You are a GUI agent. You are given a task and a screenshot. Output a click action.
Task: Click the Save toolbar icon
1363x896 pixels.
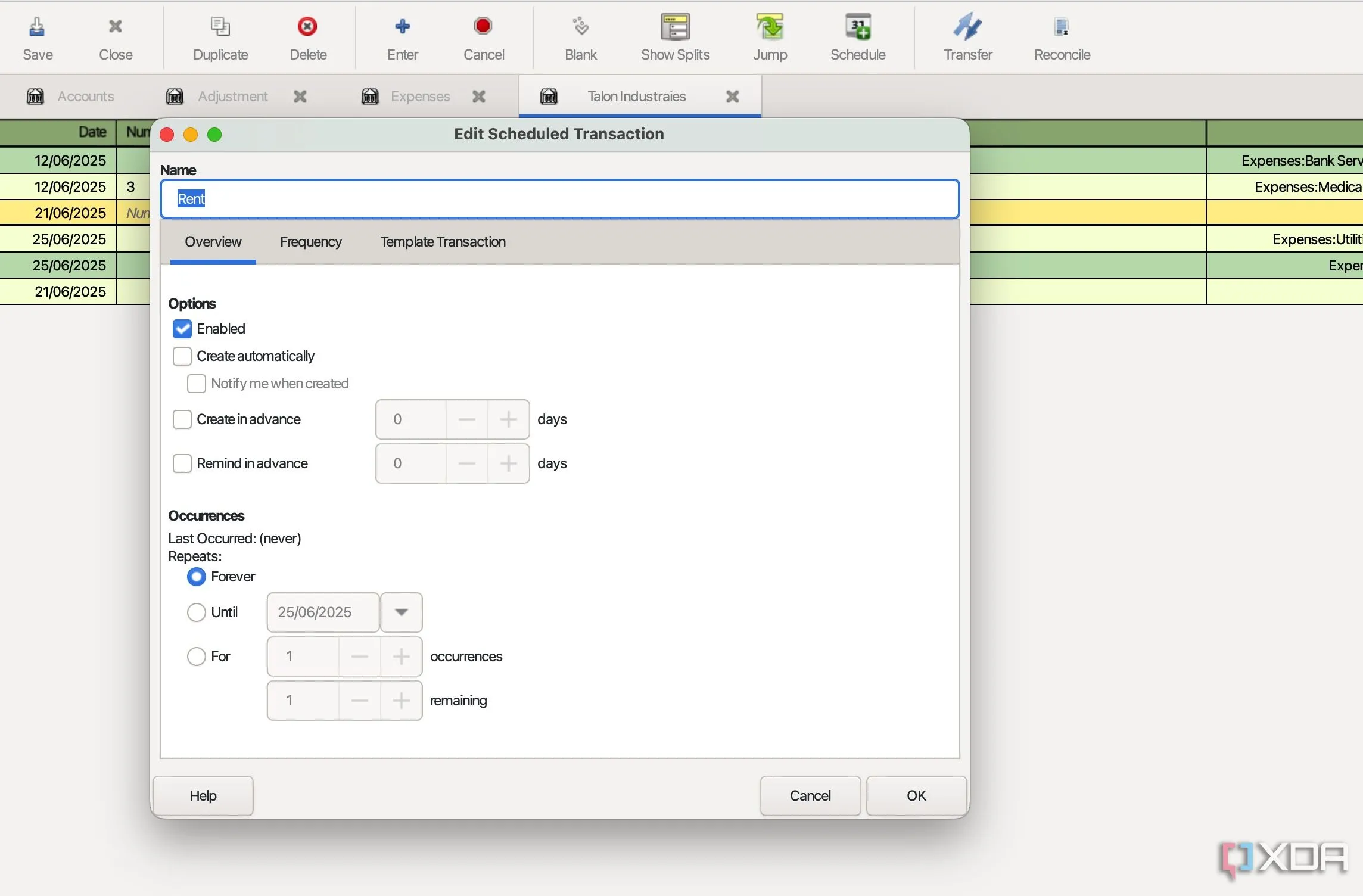click(37, 27)
